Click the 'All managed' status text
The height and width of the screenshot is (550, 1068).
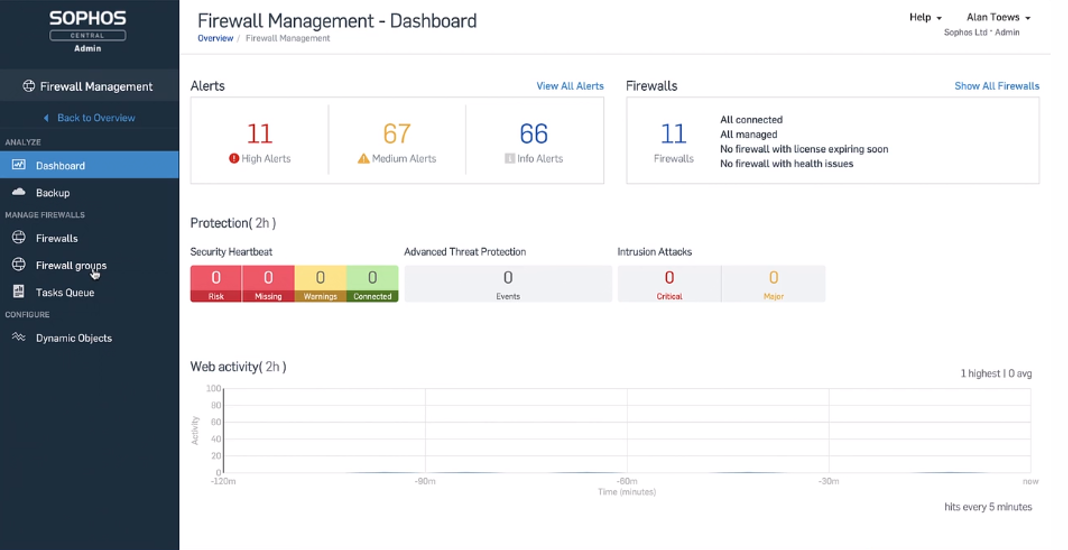click(x=749, y=134)
